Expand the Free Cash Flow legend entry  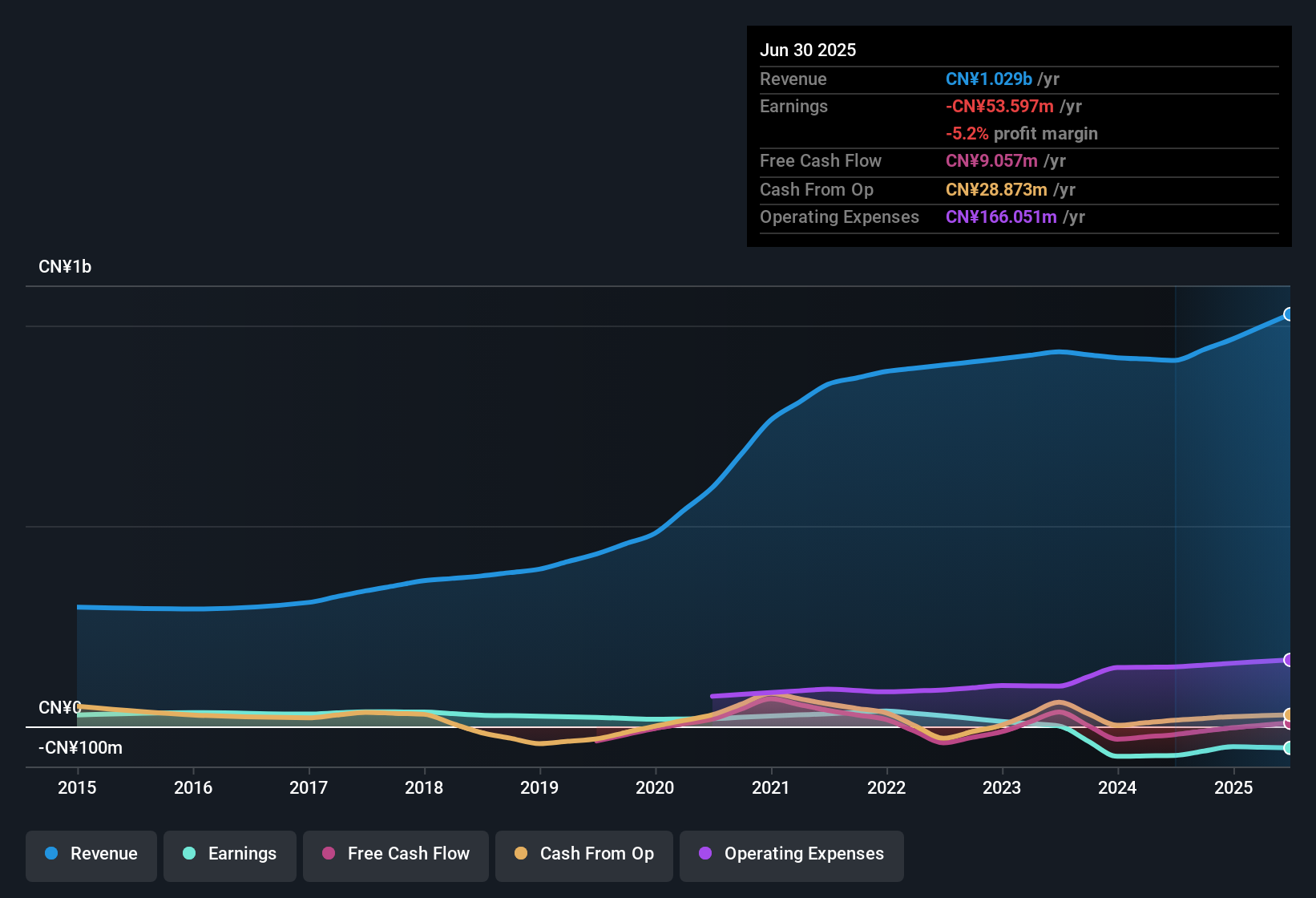pyautogui.click(x=395, y=855)
